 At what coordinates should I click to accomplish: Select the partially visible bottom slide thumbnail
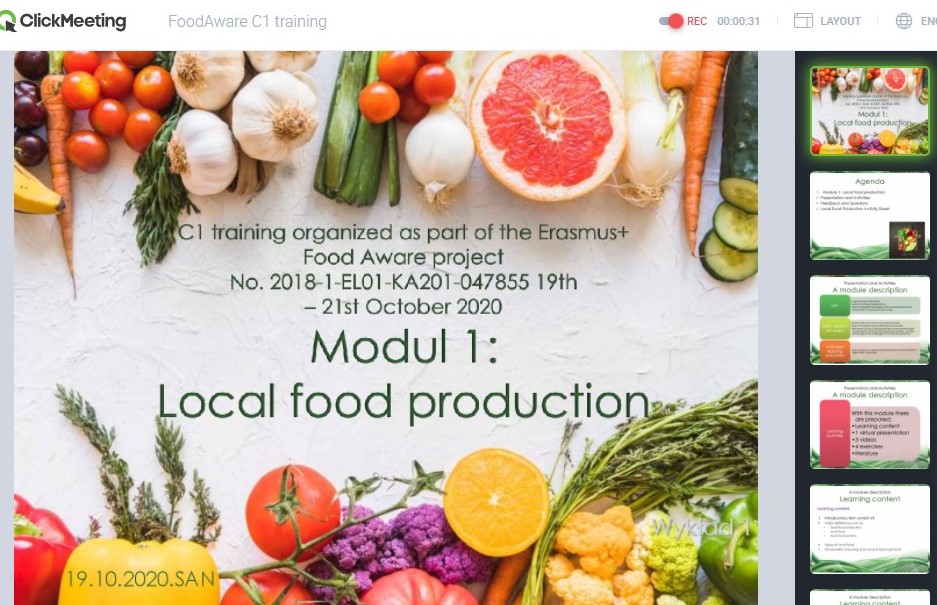coord(869,597)
